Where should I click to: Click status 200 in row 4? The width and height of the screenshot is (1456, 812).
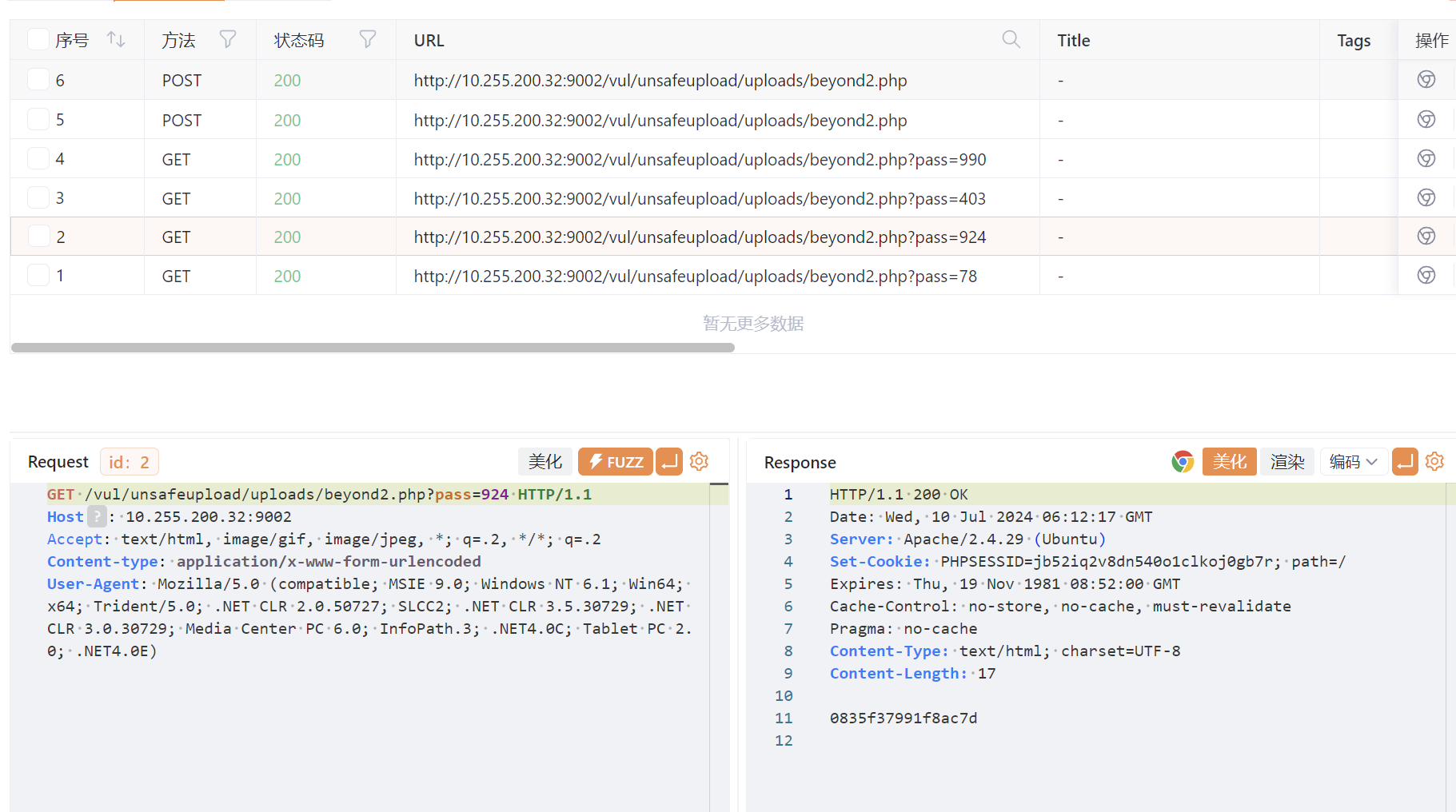coord(287,159)
